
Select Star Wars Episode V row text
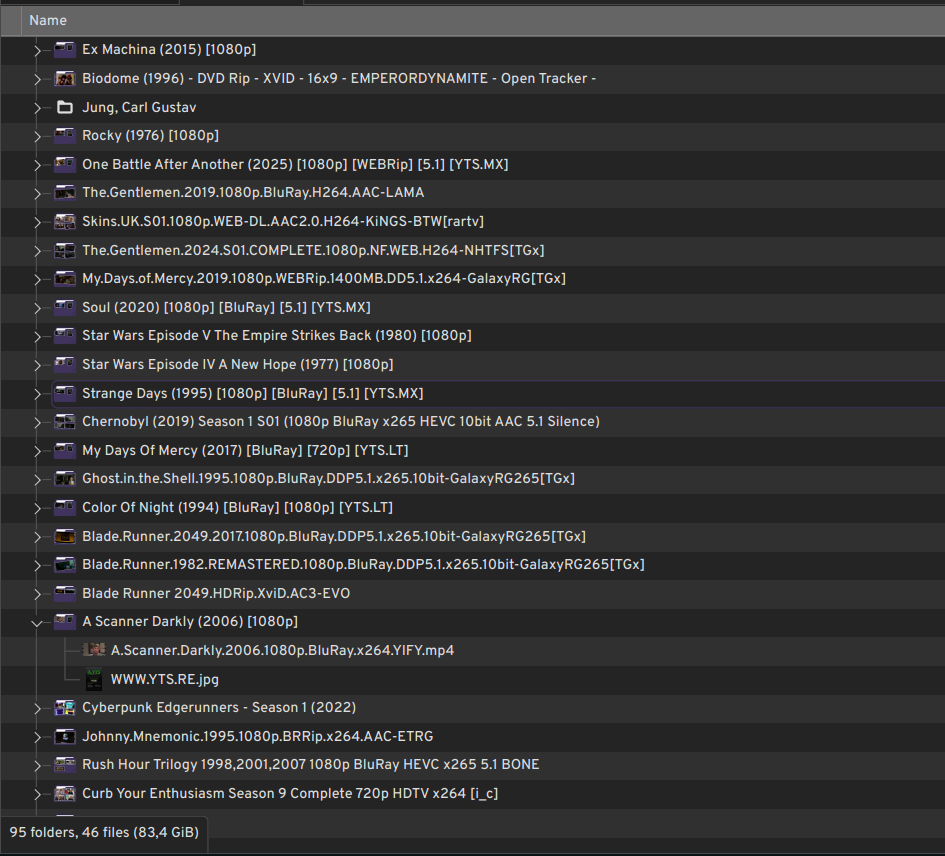click(277, 336)
